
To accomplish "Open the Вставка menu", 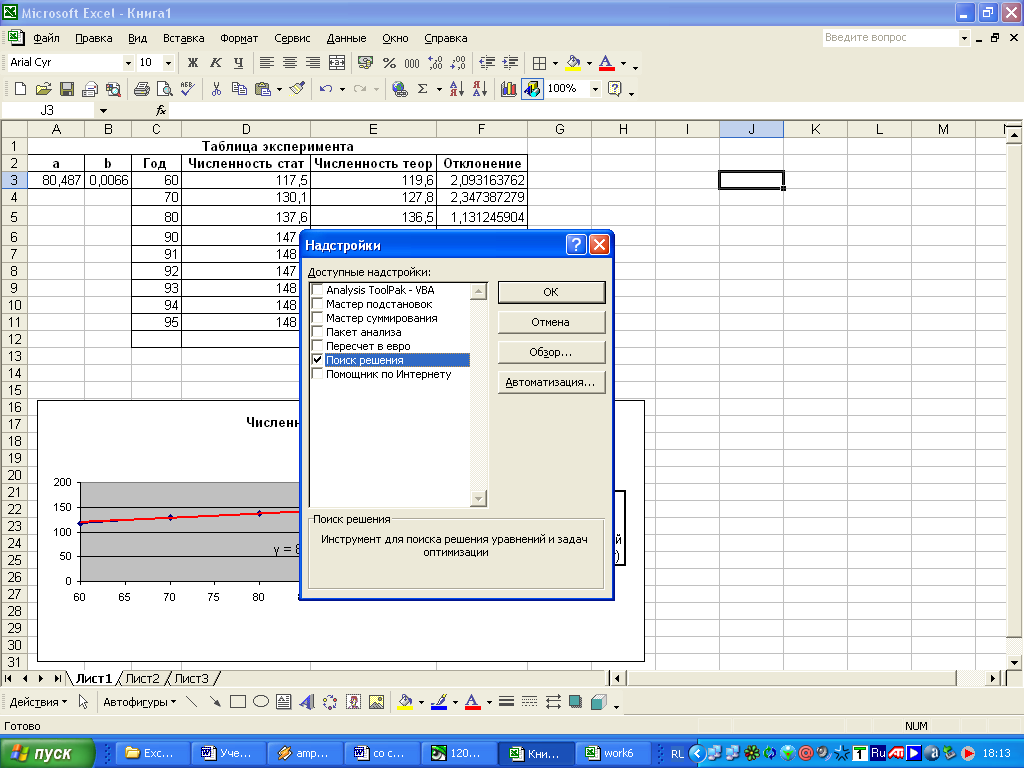I will (184, 38).
